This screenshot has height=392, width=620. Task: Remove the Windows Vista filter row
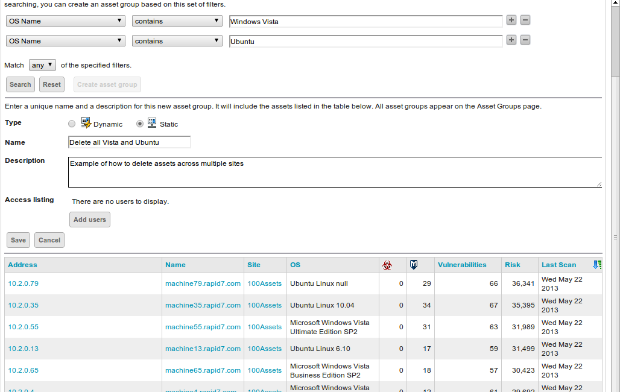(x=525, y=20)
